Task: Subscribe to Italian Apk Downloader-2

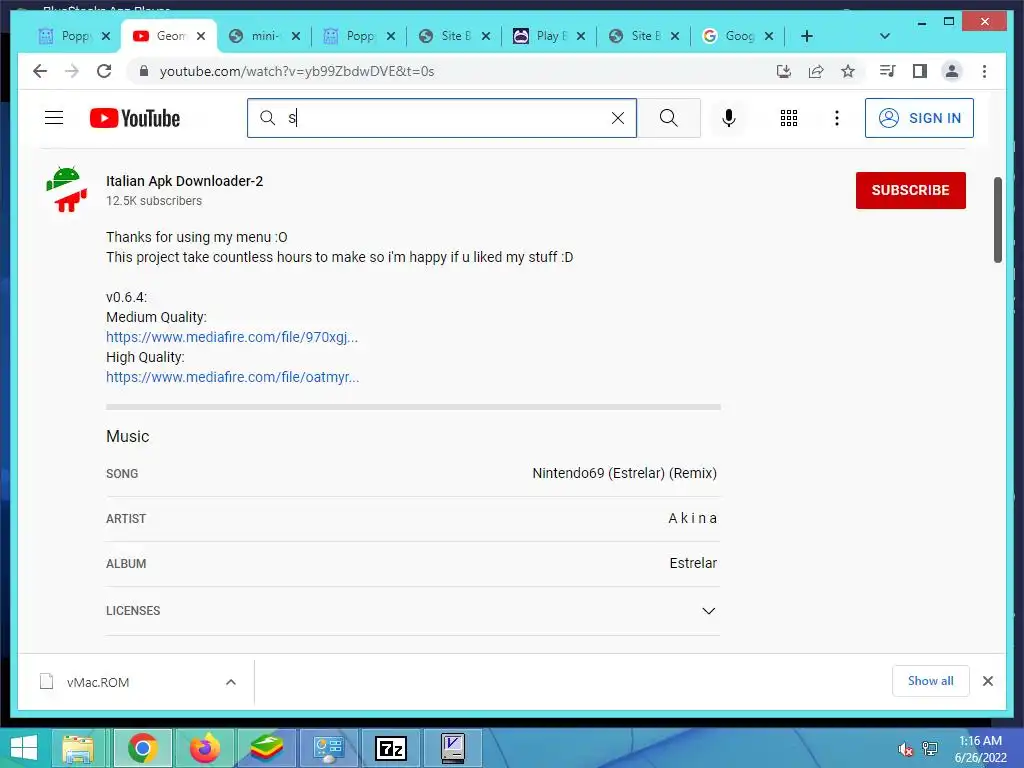Action: tap(910, 190)
